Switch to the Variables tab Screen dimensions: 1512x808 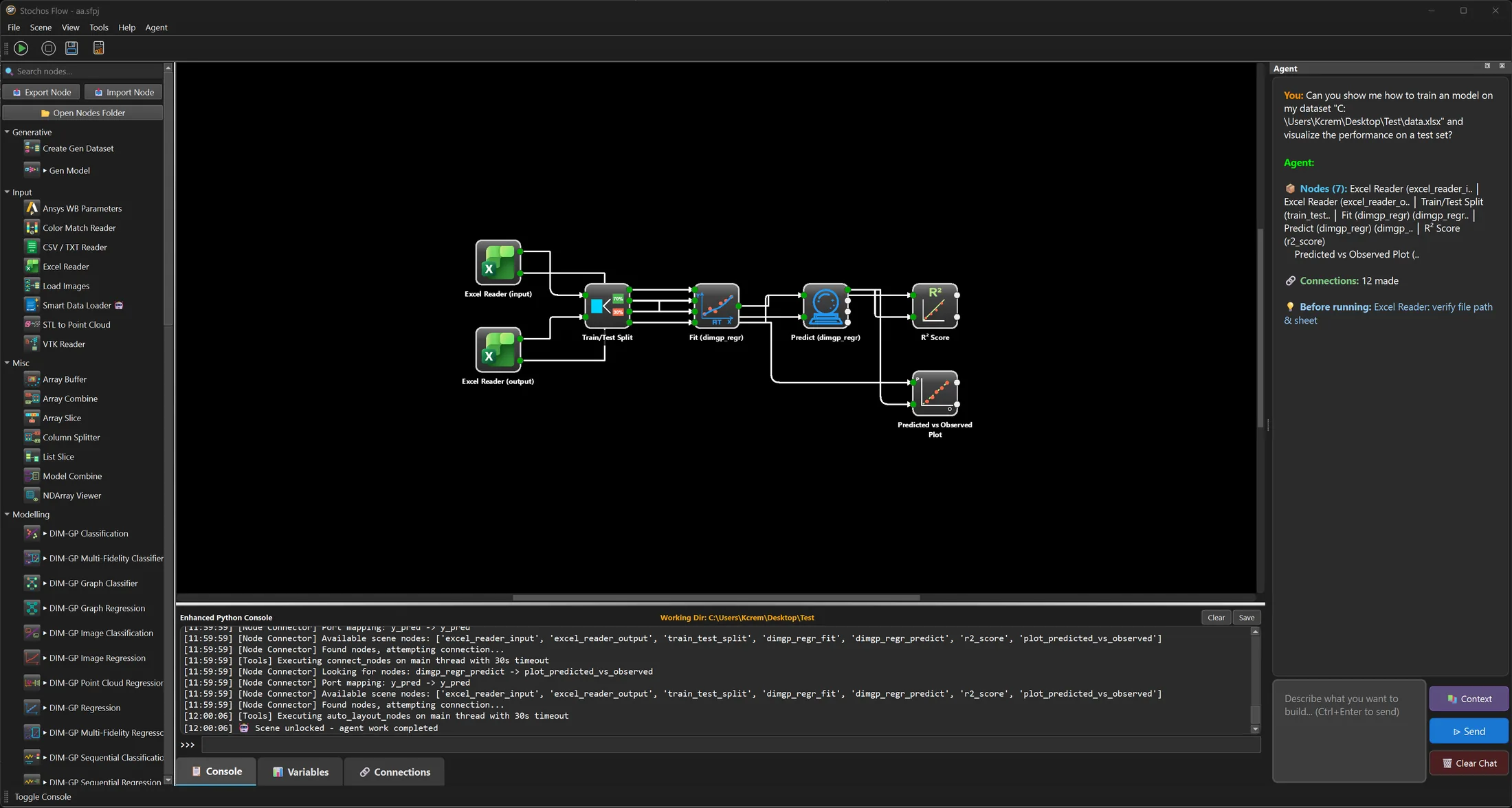(x=300, y=772)
